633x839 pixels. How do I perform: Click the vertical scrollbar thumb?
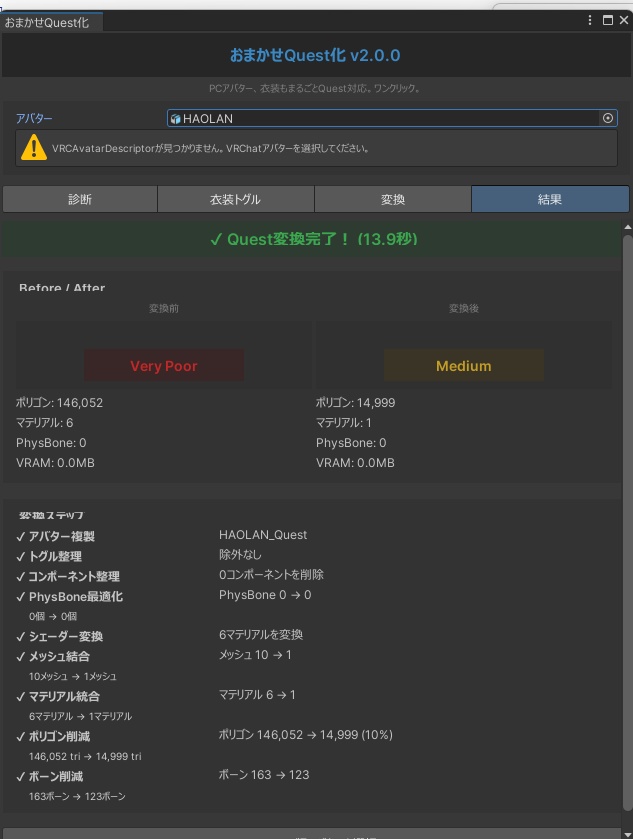pyautogui.click(x=628, y=522)
